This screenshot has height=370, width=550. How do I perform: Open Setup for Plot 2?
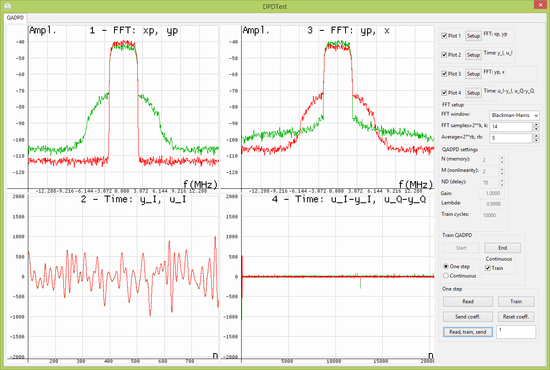coord(473,55)
